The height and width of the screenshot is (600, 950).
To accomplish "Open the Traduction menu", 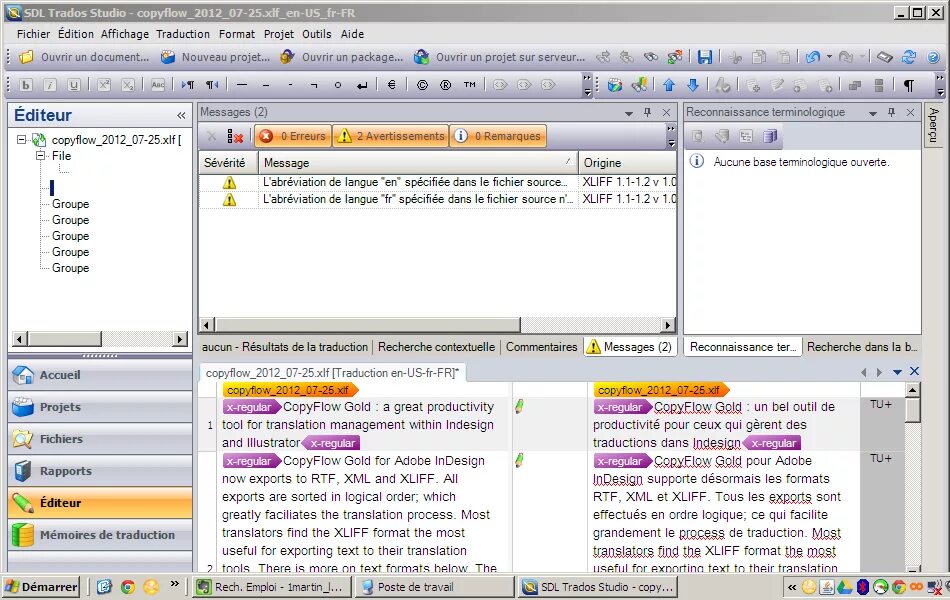I will tap(183, 34).
